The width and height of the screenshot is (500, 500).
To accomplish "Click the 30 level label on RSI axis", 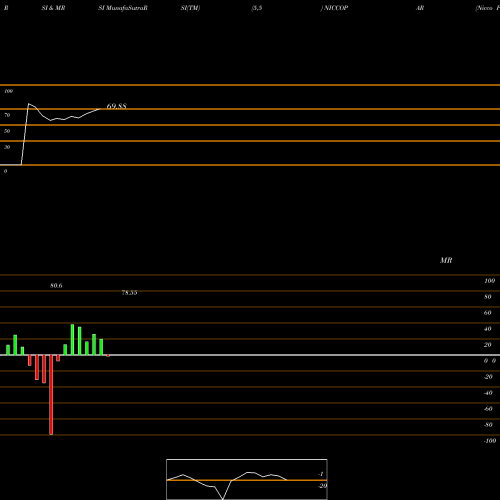I will coord(7,147).
